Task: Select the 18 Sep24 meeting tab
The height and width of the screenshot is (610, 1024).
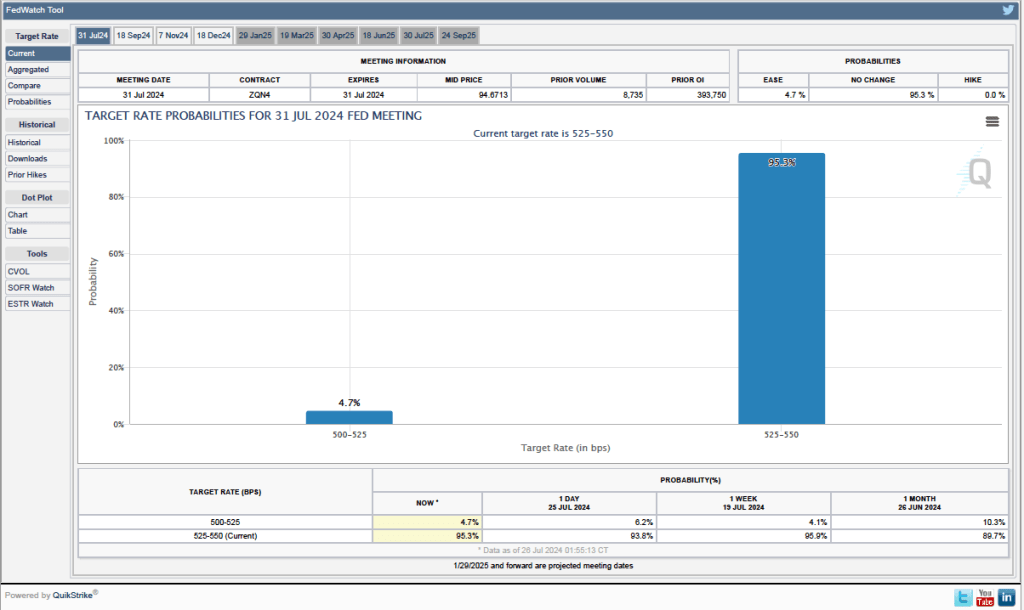Action: tap(133, 35)
